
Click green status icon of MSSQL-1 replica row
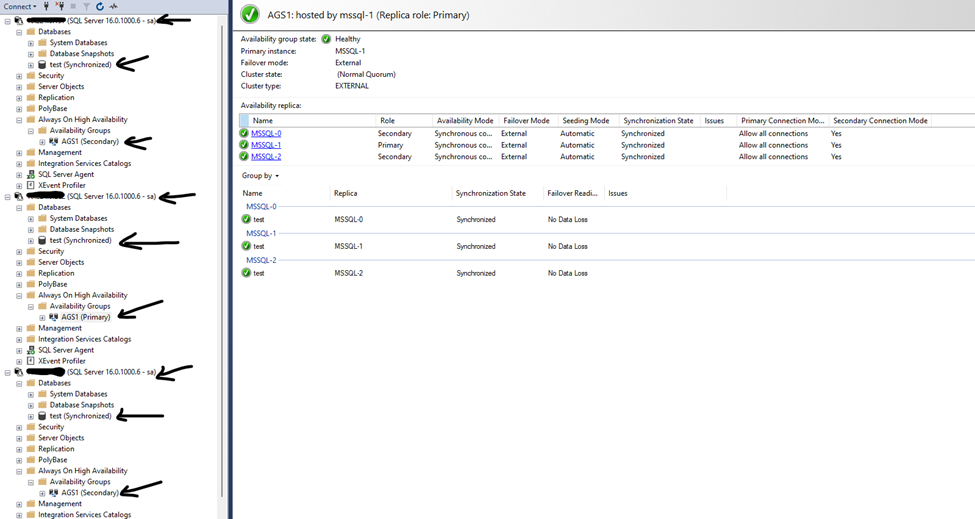(244, 145)
